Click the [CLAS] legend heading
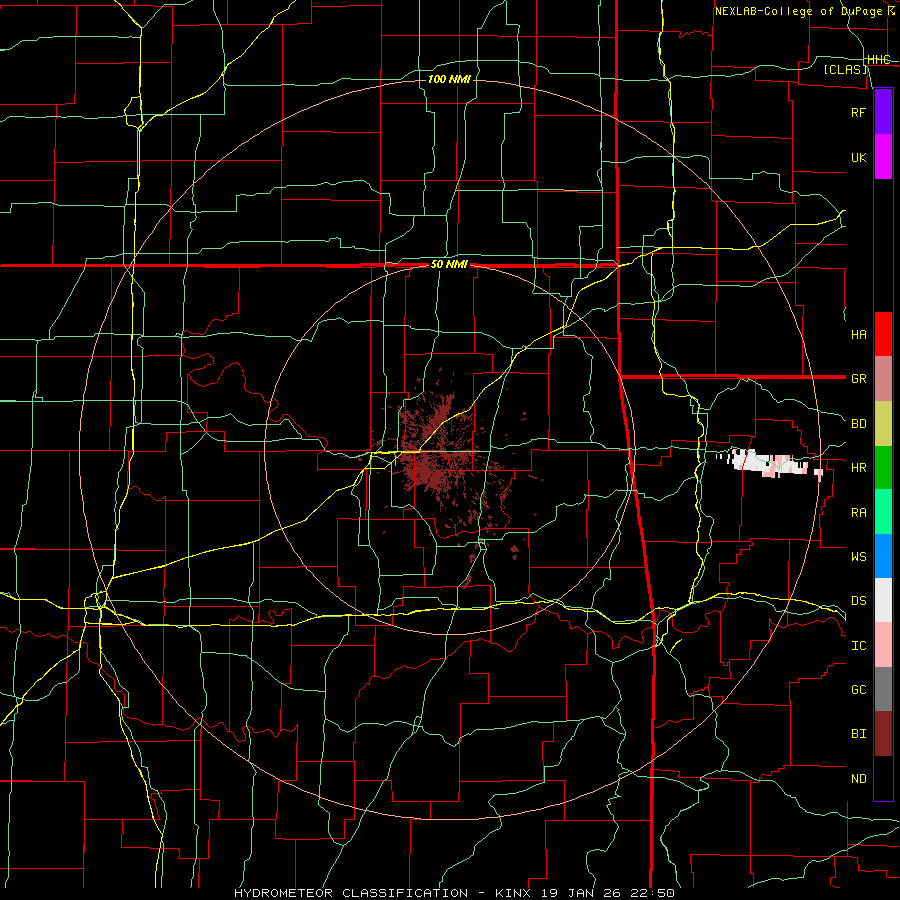This screenshot has width=900, height=900. 845,69
